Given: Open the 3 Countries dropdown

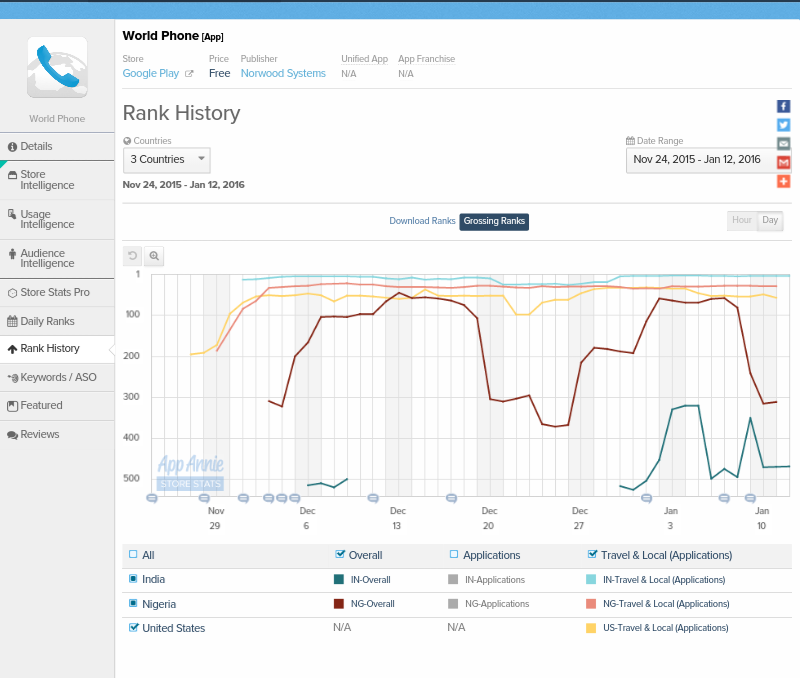Looking at the screenshot, I should (166, 159).
